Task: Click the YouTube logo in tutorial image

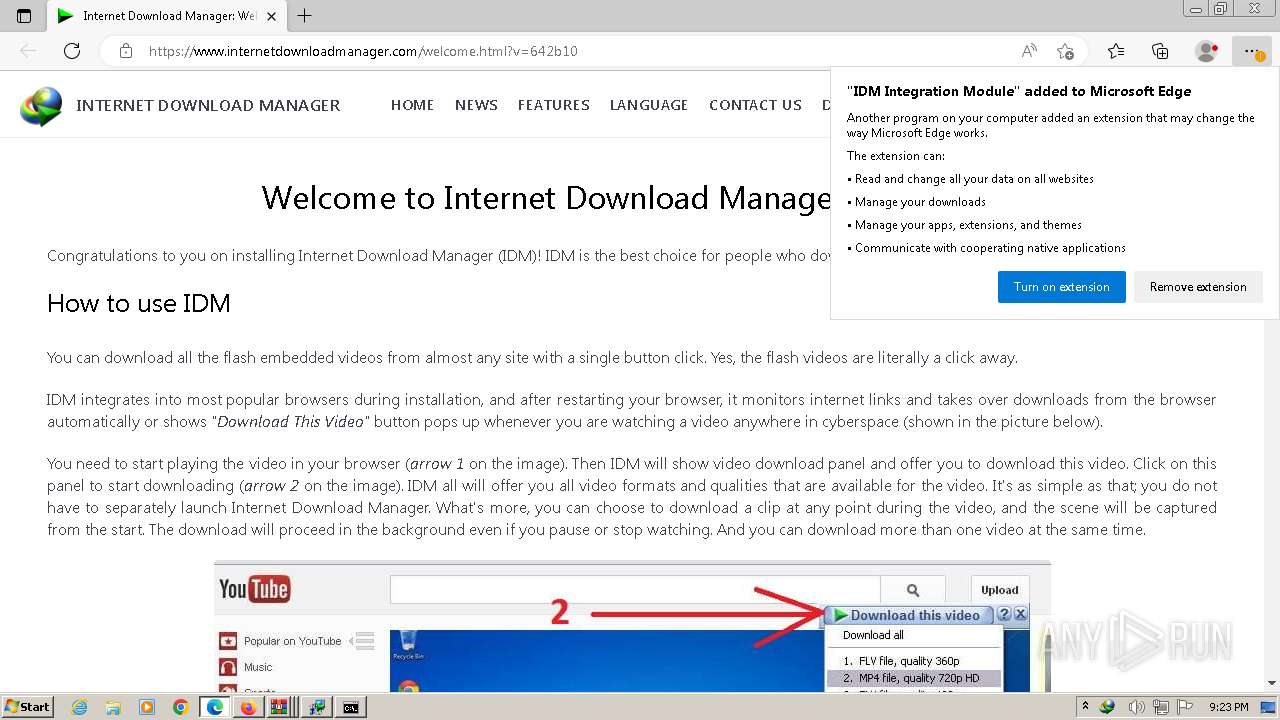Action: pyautogui.click(x=254, y=590)
